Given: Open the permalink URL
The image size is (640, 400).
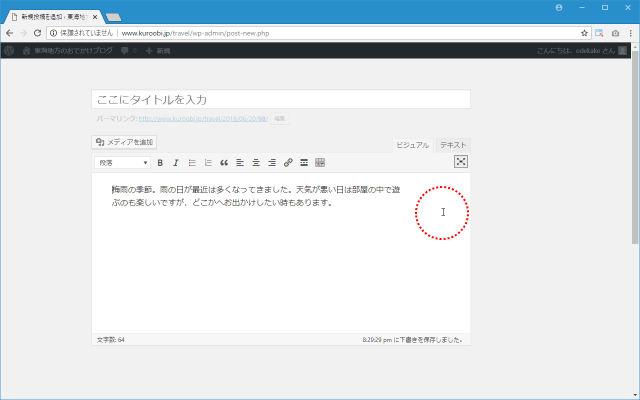Looking at the screenshot, I should coord(203,119).
